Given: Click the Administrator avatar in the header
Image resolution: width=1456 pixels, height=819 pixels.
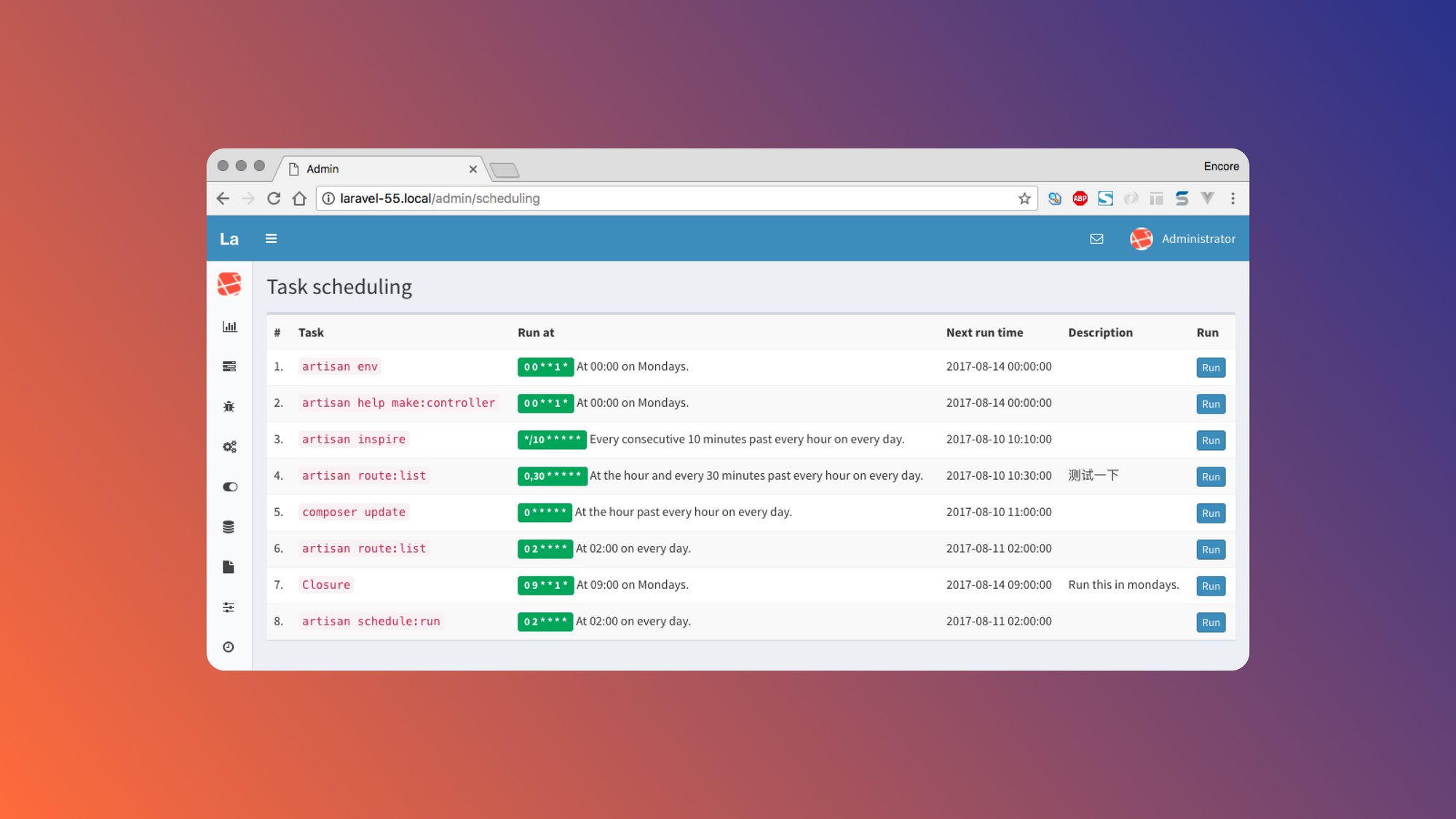Looking at the screenshot, I should [1141, 239].
